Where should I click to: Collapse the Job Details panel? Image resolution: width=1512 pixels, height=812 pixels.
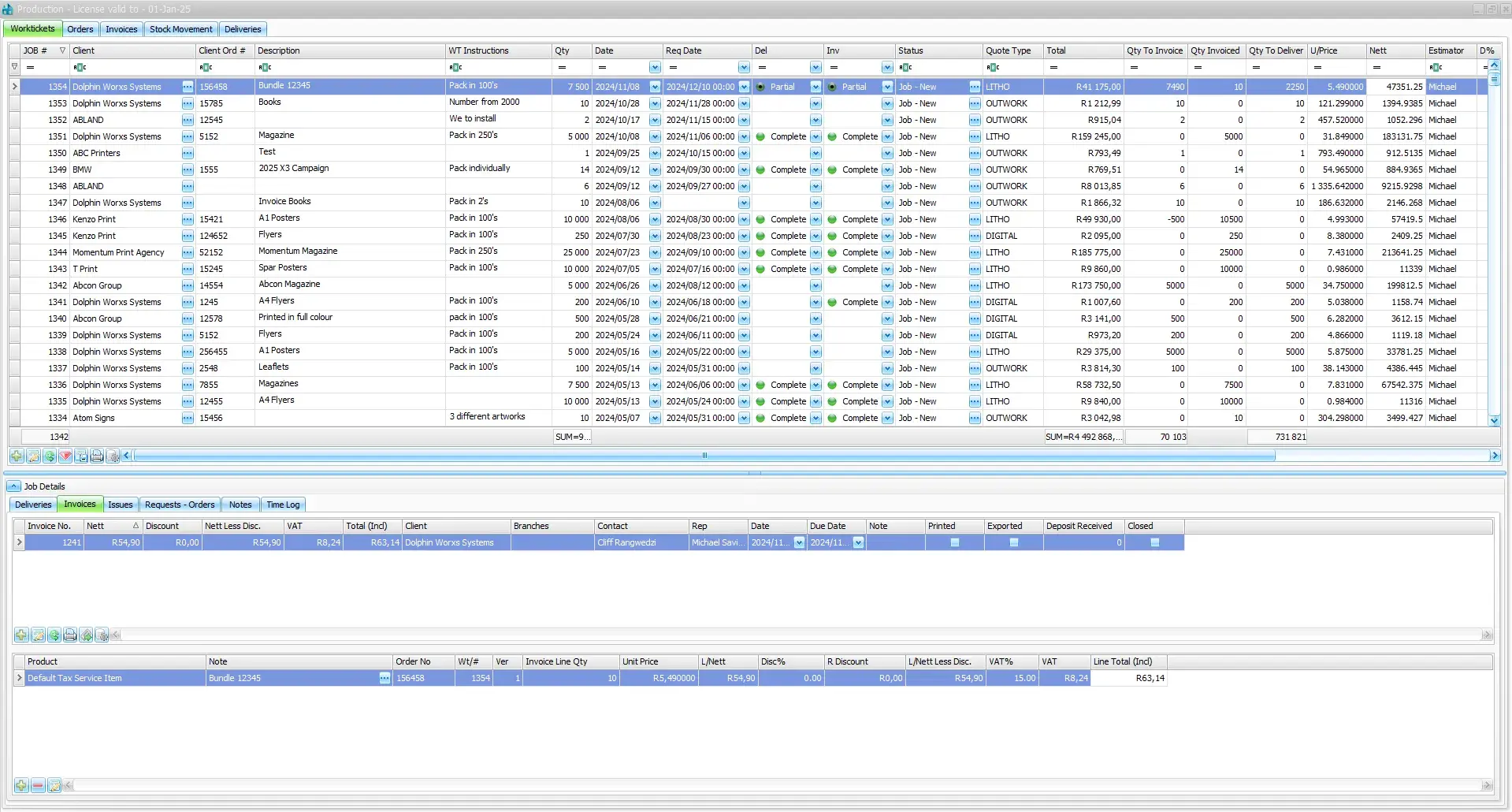click(x=14, y=486)
